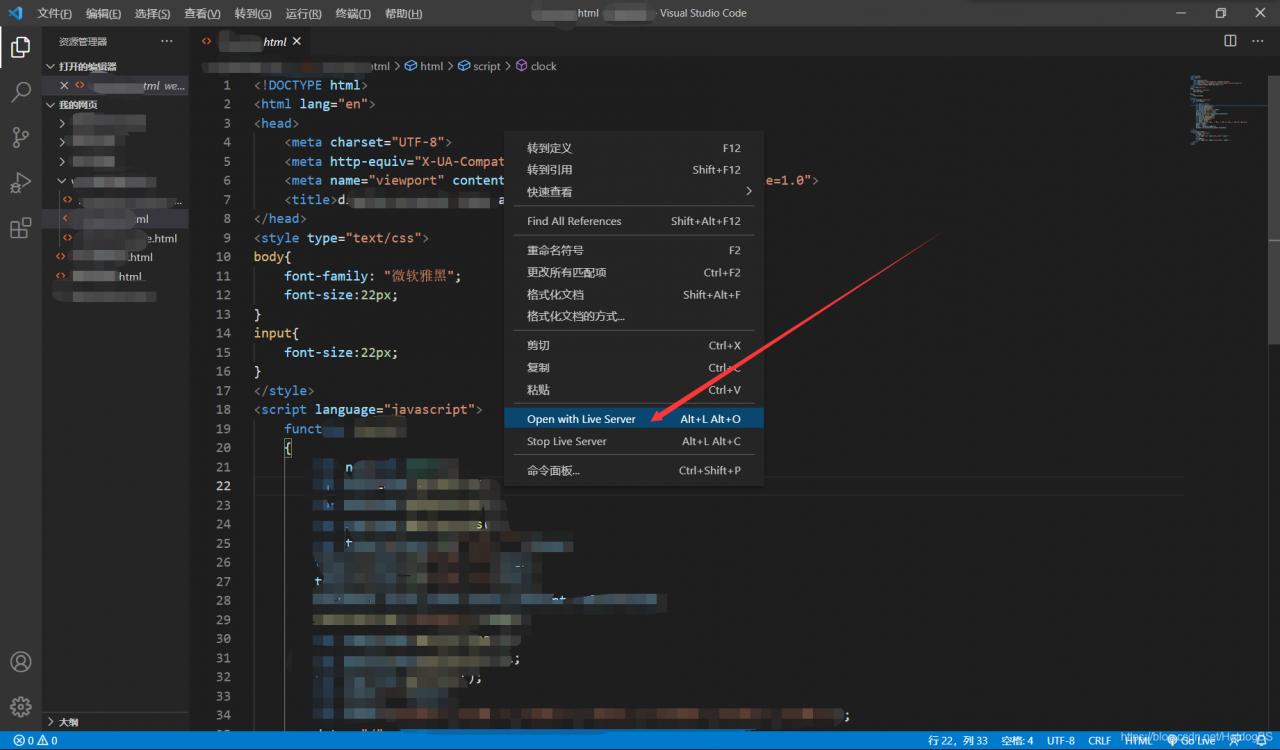This screenshot has width=1280, height=750.
Task: Collapse the 我的网页 folder section
Action: (x=51, y=104)
